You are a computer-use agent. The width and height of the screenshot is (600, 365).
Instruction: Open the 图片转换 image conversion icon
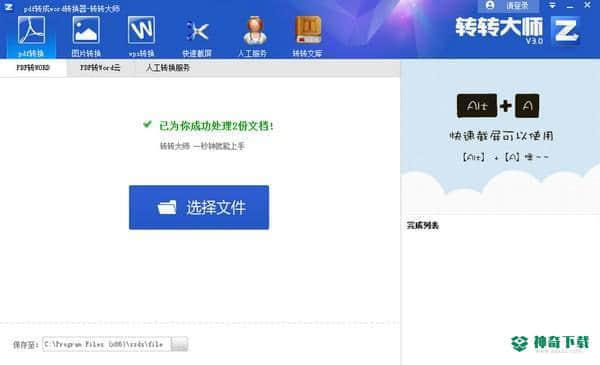tap(86, 36)
